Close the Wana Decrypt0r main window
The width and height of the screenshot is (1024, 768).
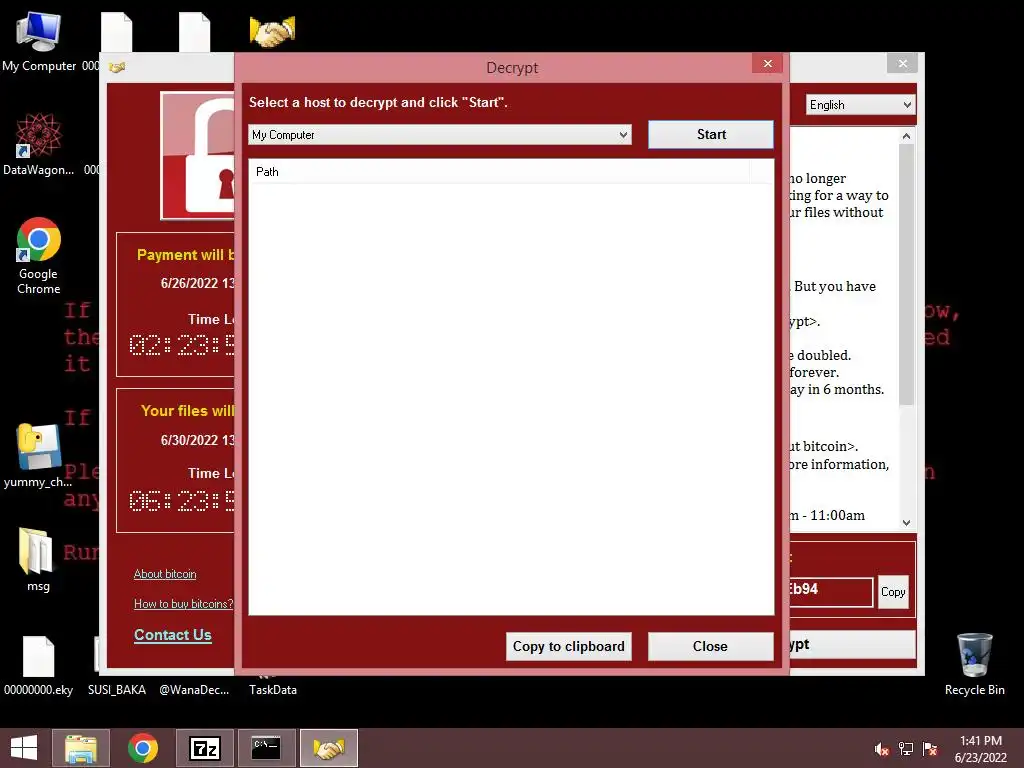click(x=903, y=63)
